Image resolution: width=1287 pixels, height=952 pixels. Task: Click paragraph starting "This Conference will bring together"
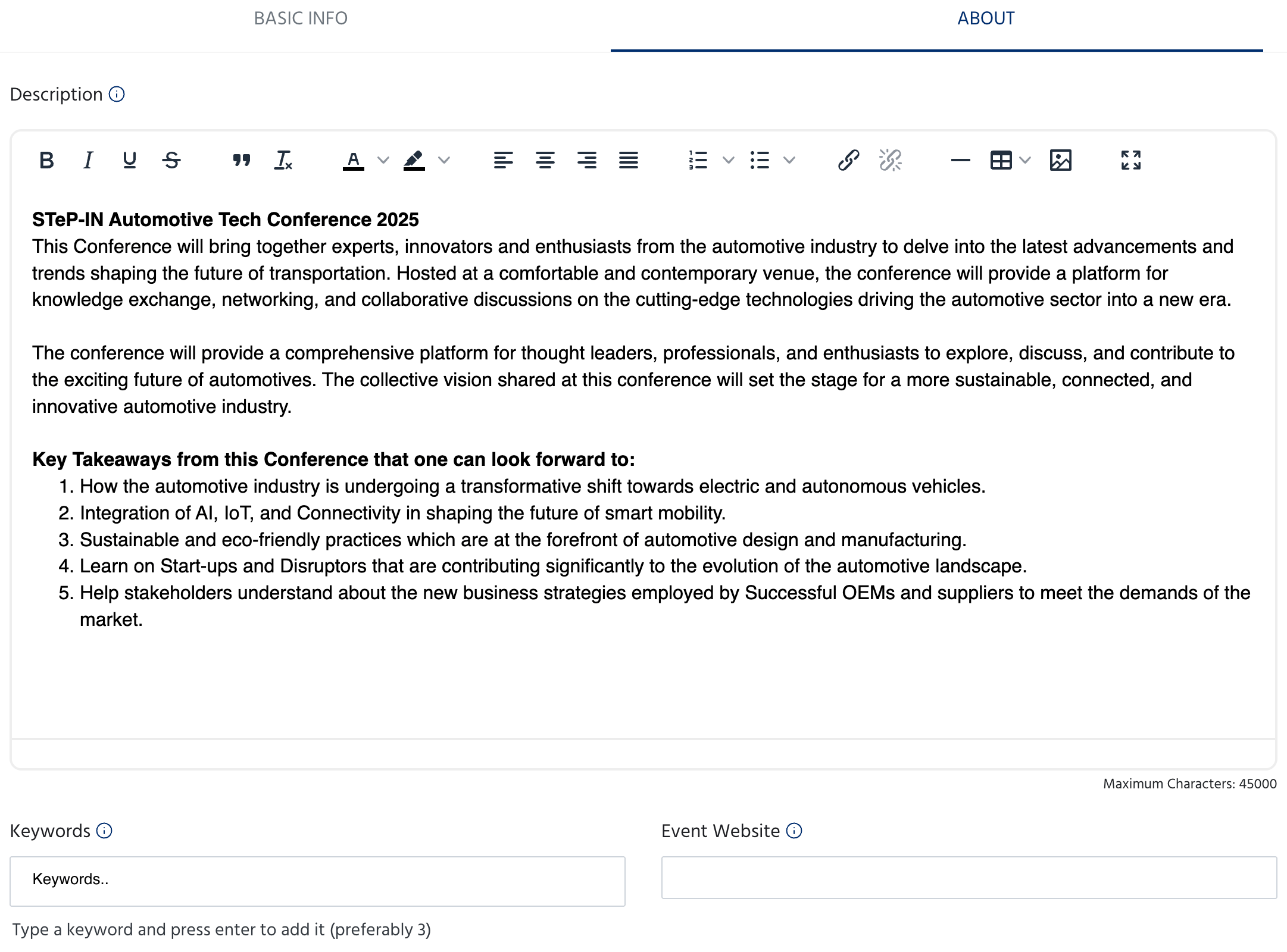point(633,273)
